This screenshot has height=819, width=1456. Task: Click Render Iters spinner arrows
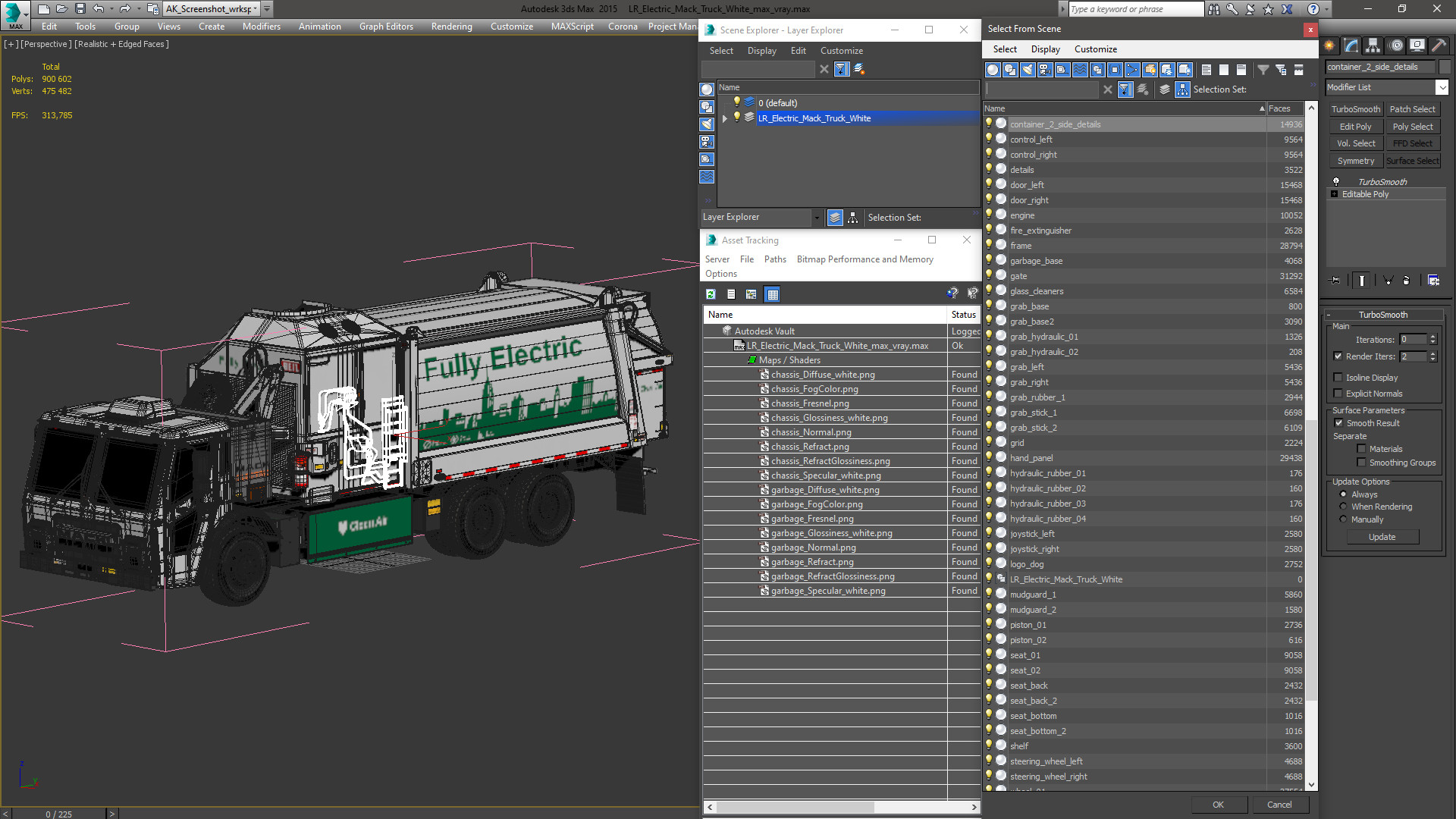point(1432,356)
